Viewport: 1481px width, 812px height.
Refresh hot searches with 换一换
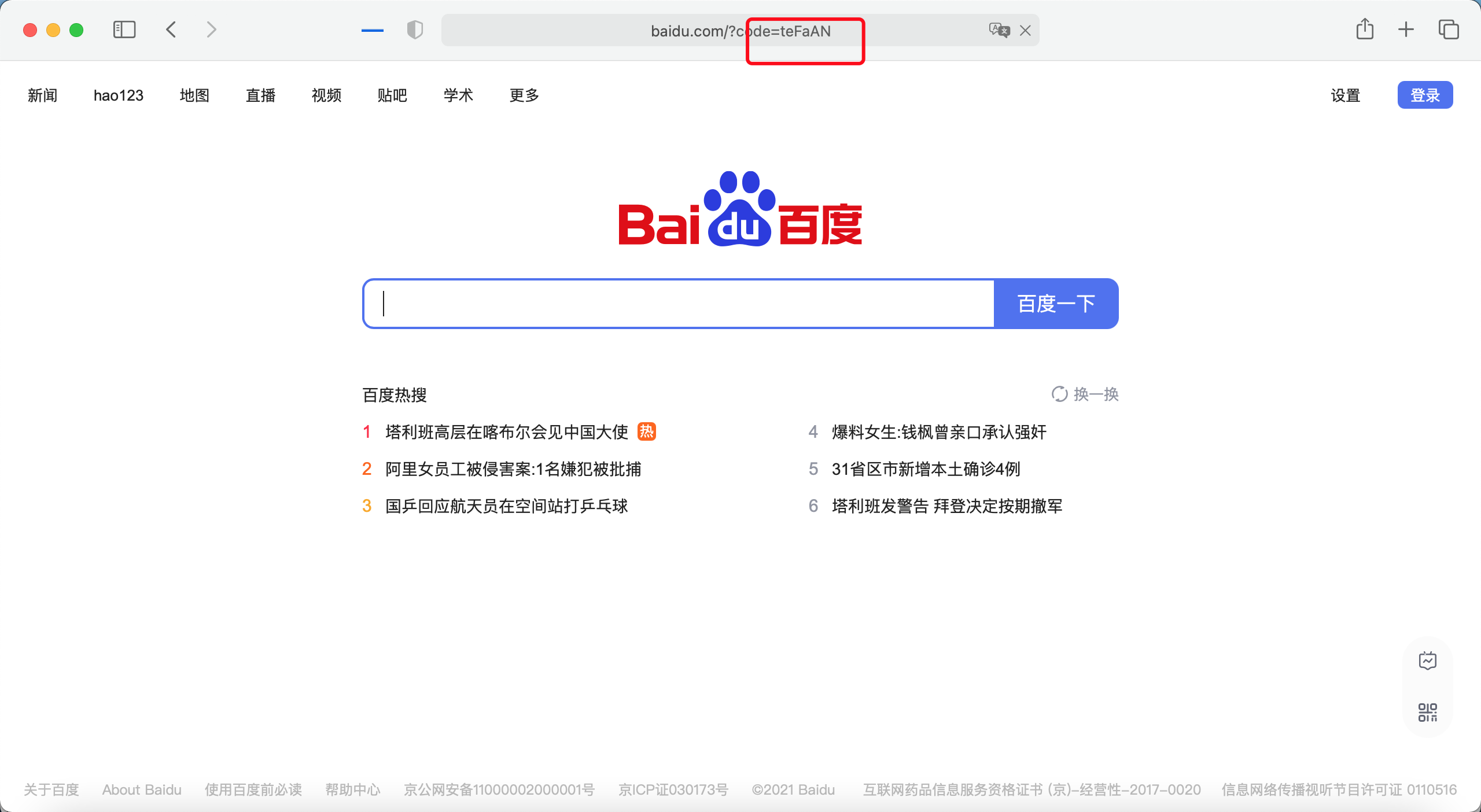point(1085,394)
